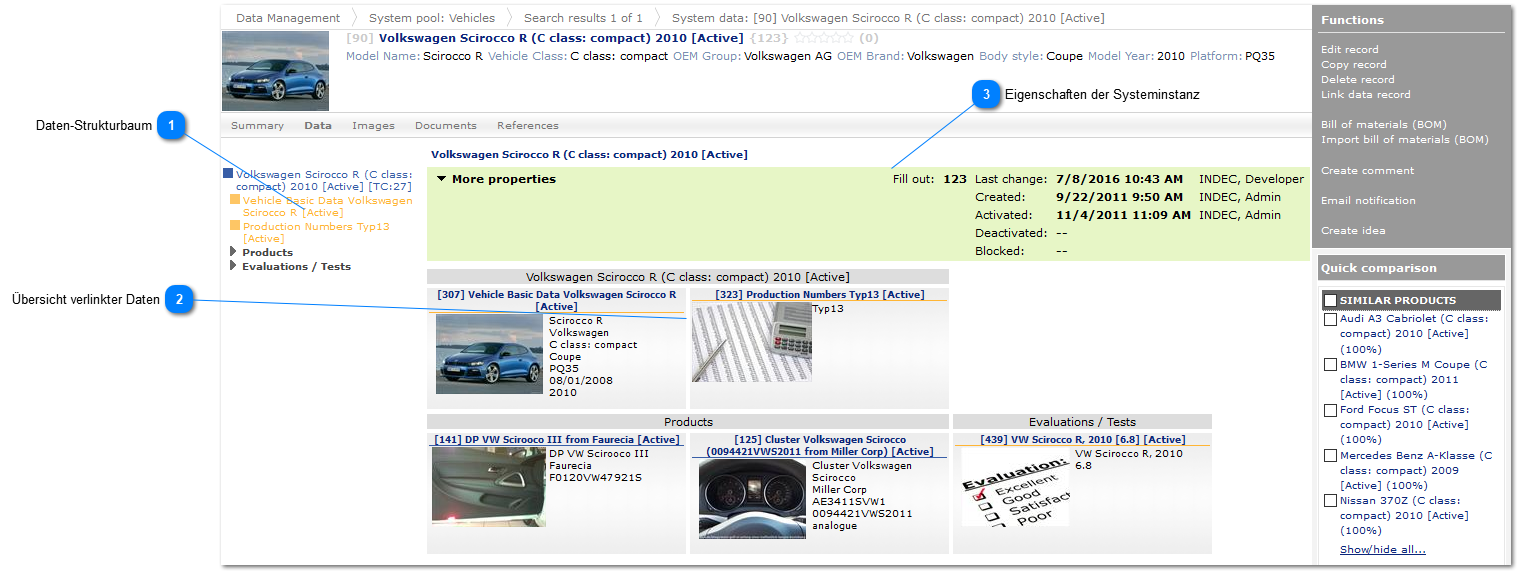Open Mercedes Benz A-Klasse similar product link
The width and height of the screenshot is (1520, 574).
1416,470
